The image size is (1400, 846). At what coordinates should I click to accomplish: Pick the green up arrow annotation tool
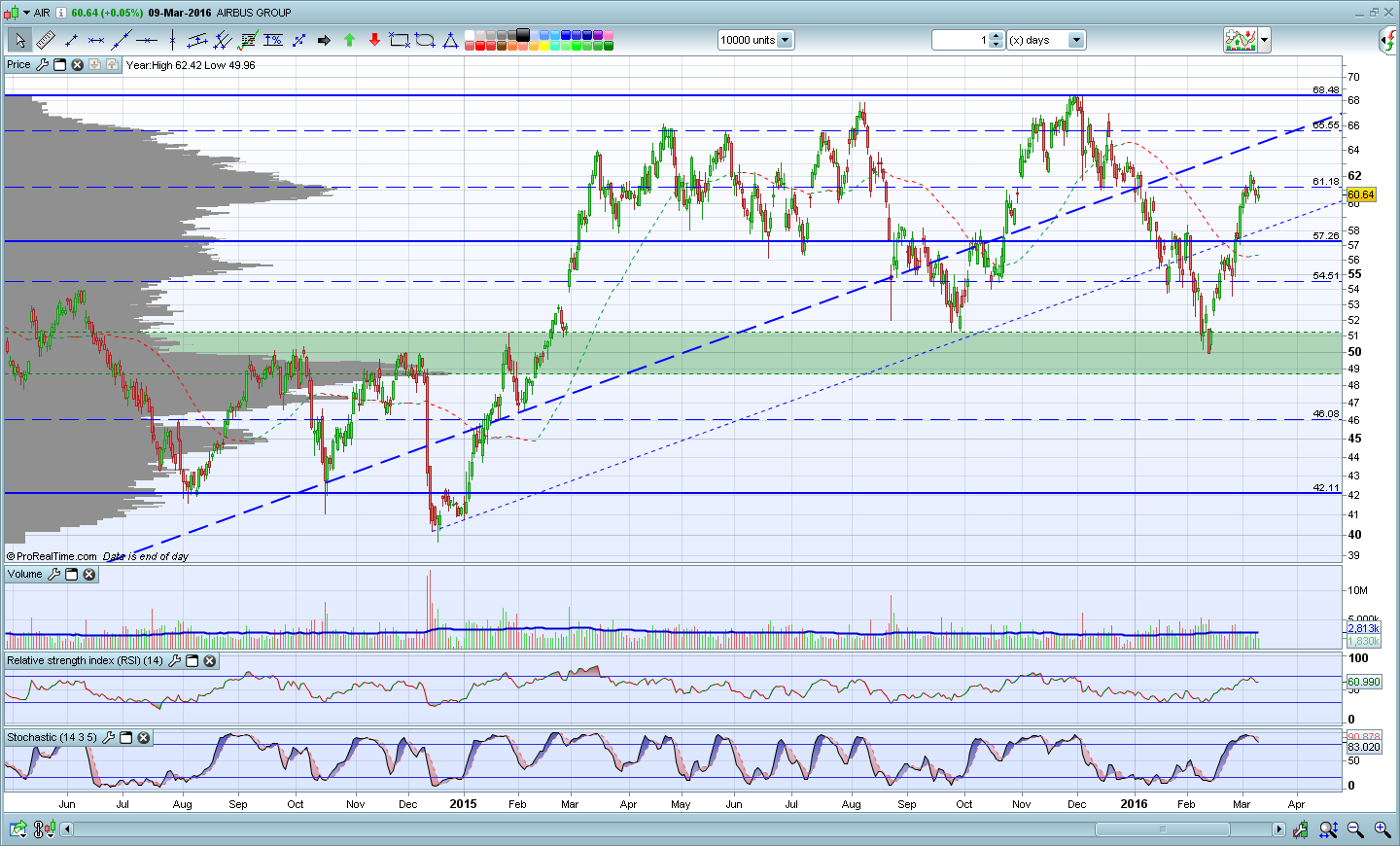[x=349, y=40]
